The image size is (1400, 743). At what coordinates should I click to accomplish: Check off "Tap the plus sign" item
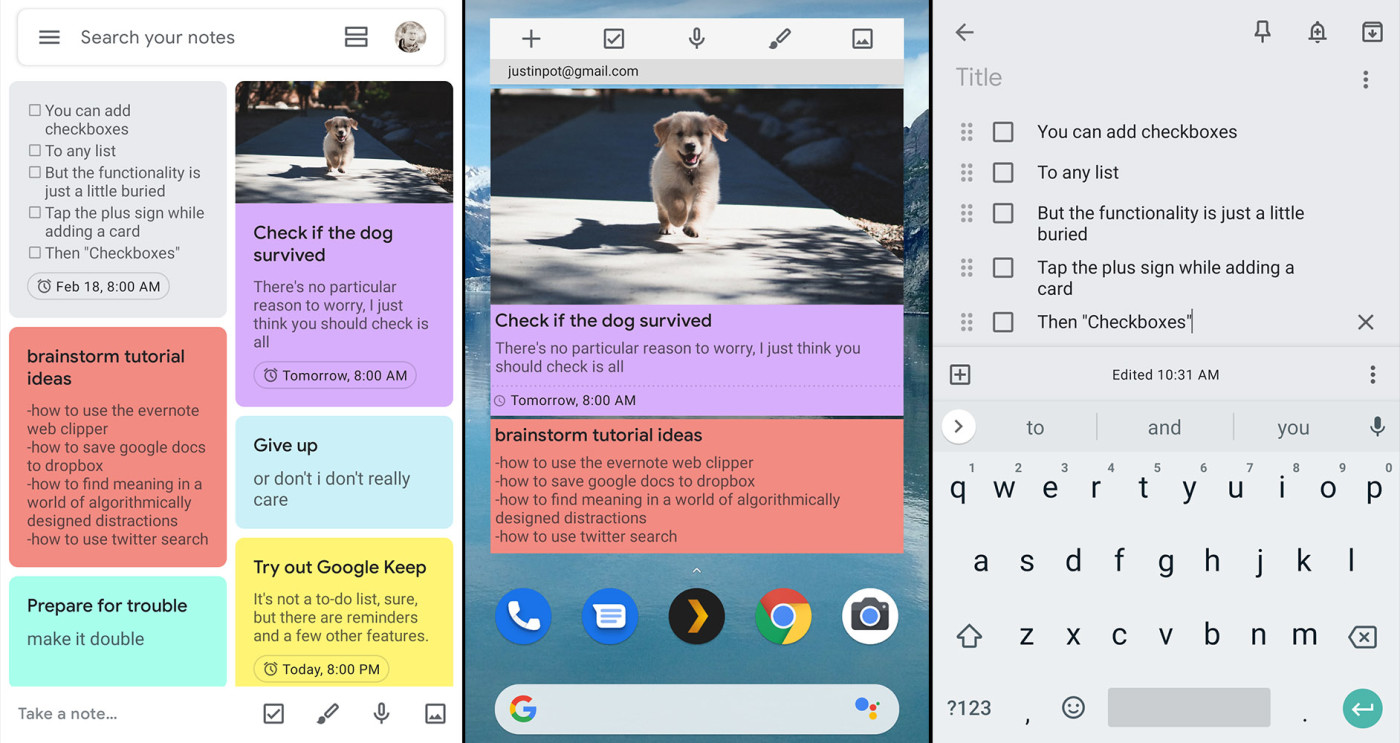(1003, 268)
